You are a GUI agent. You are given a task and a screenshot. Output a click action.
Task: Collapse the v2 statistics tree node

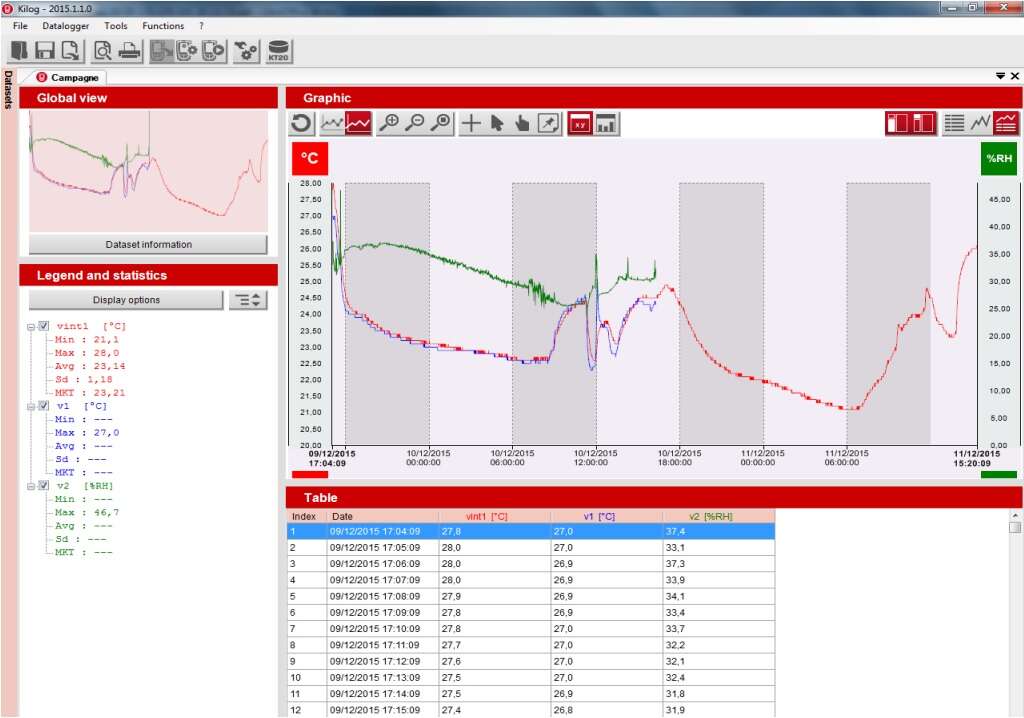point(31,485)
